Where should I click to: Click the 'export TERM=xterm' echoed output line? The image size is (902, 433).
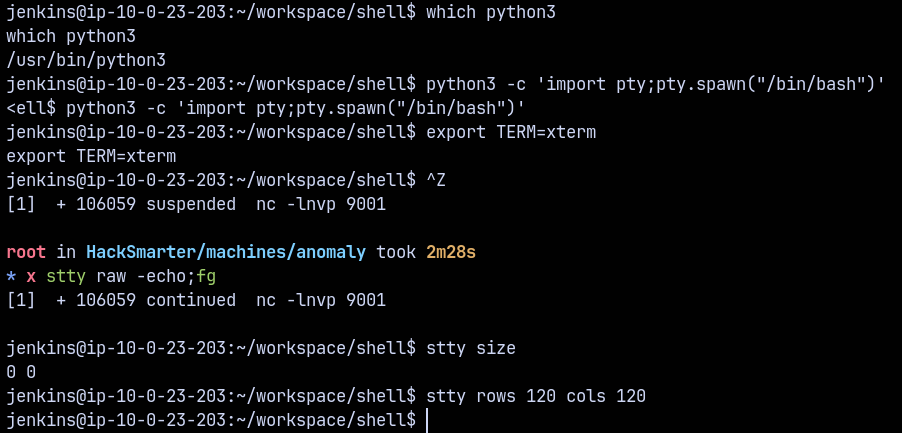pos(91,157)
